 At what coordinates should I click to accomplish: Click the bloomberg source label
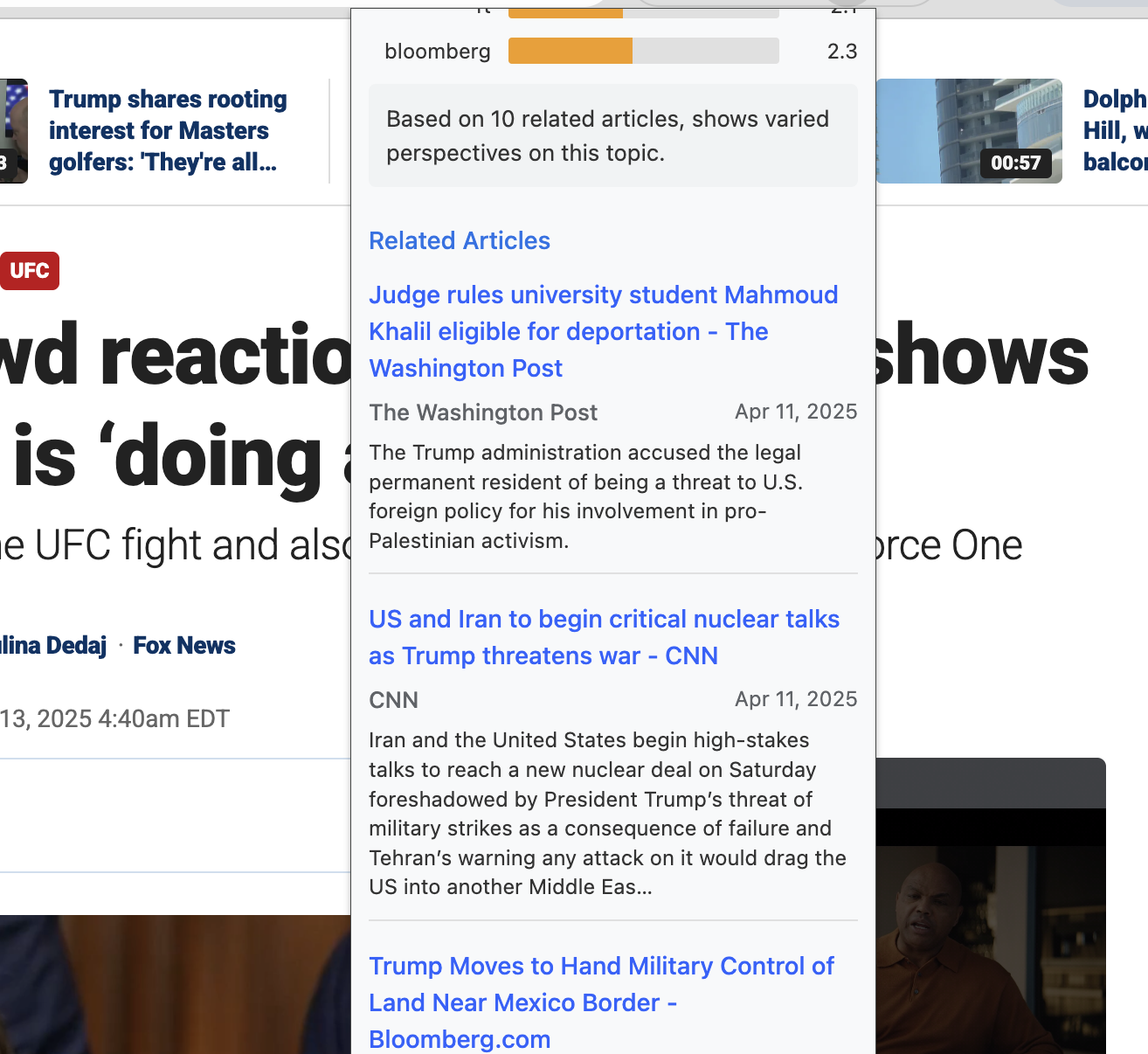pyautogui.click(x=438, y=52)
